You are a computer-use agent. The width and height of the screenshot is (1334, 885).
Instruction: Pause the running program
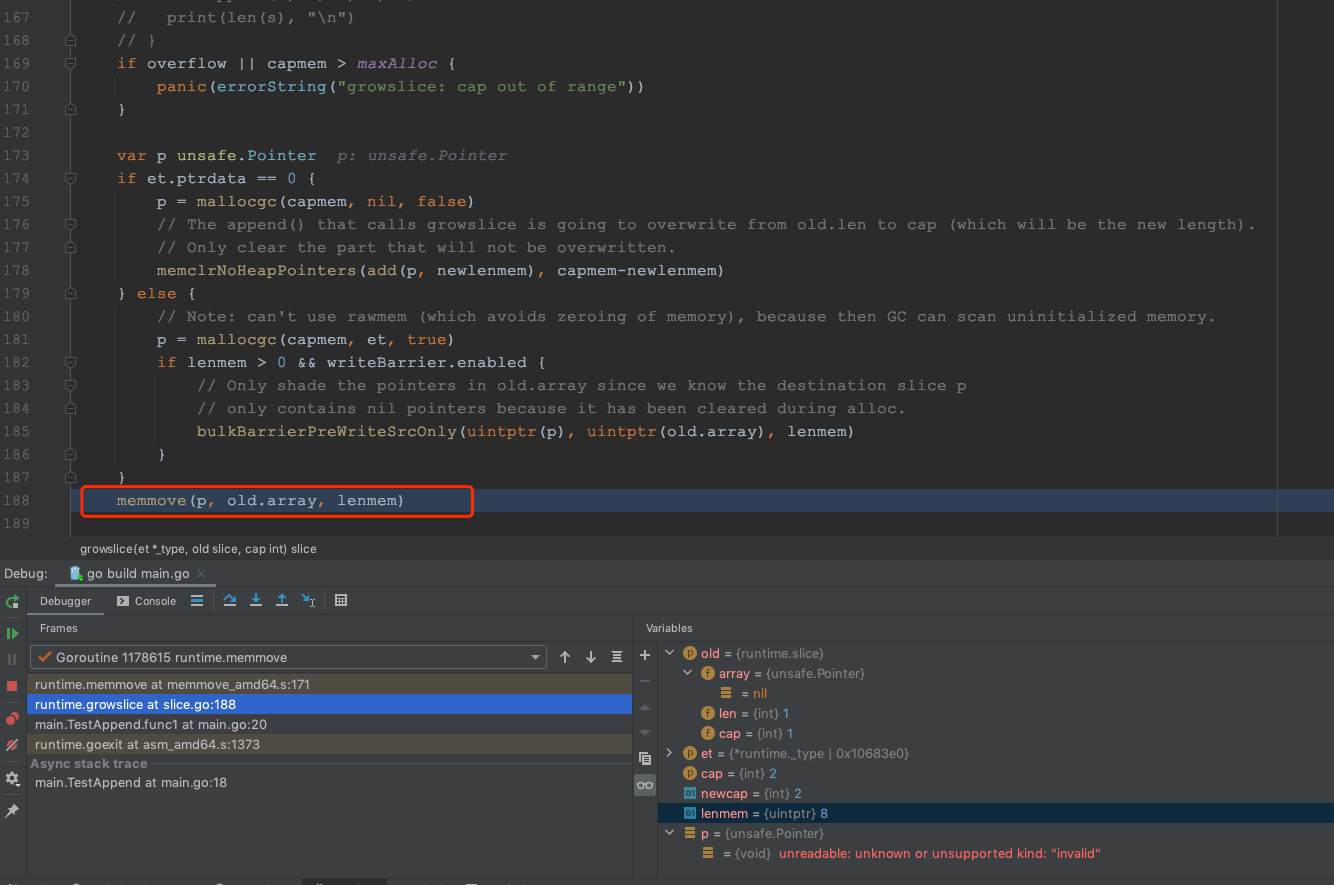12,660
